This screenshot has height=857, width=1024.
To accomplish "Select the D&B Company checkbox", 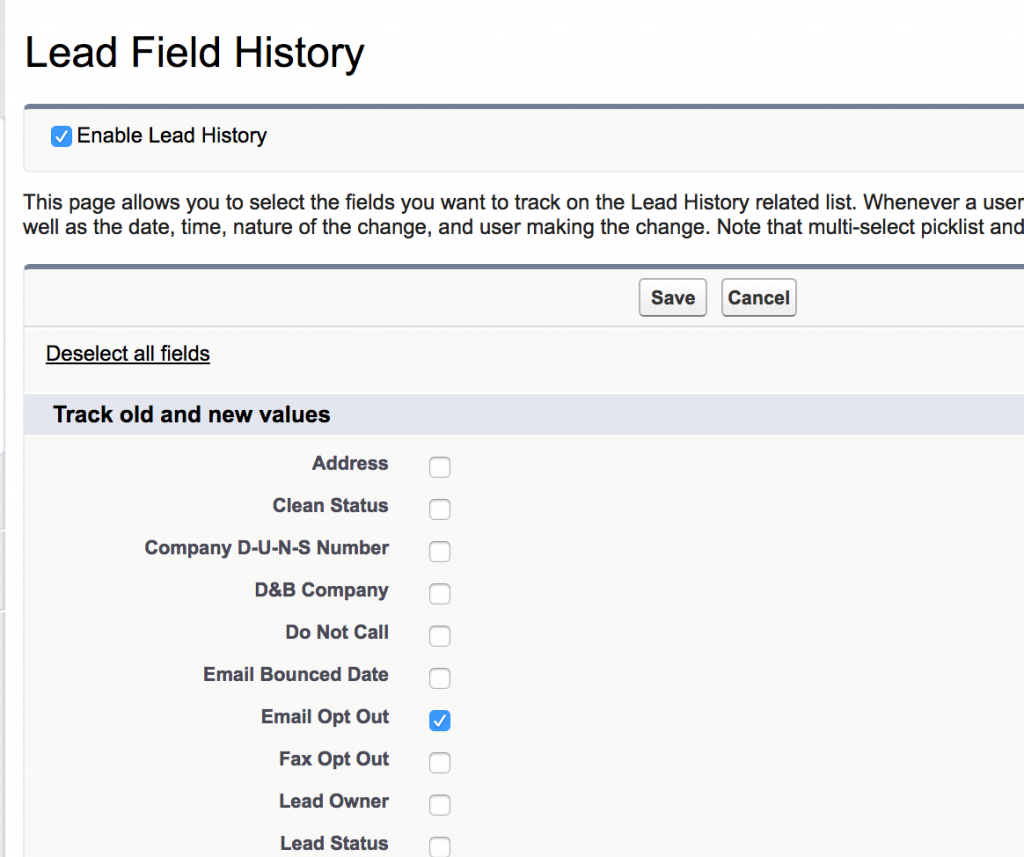I will (440, 594).
